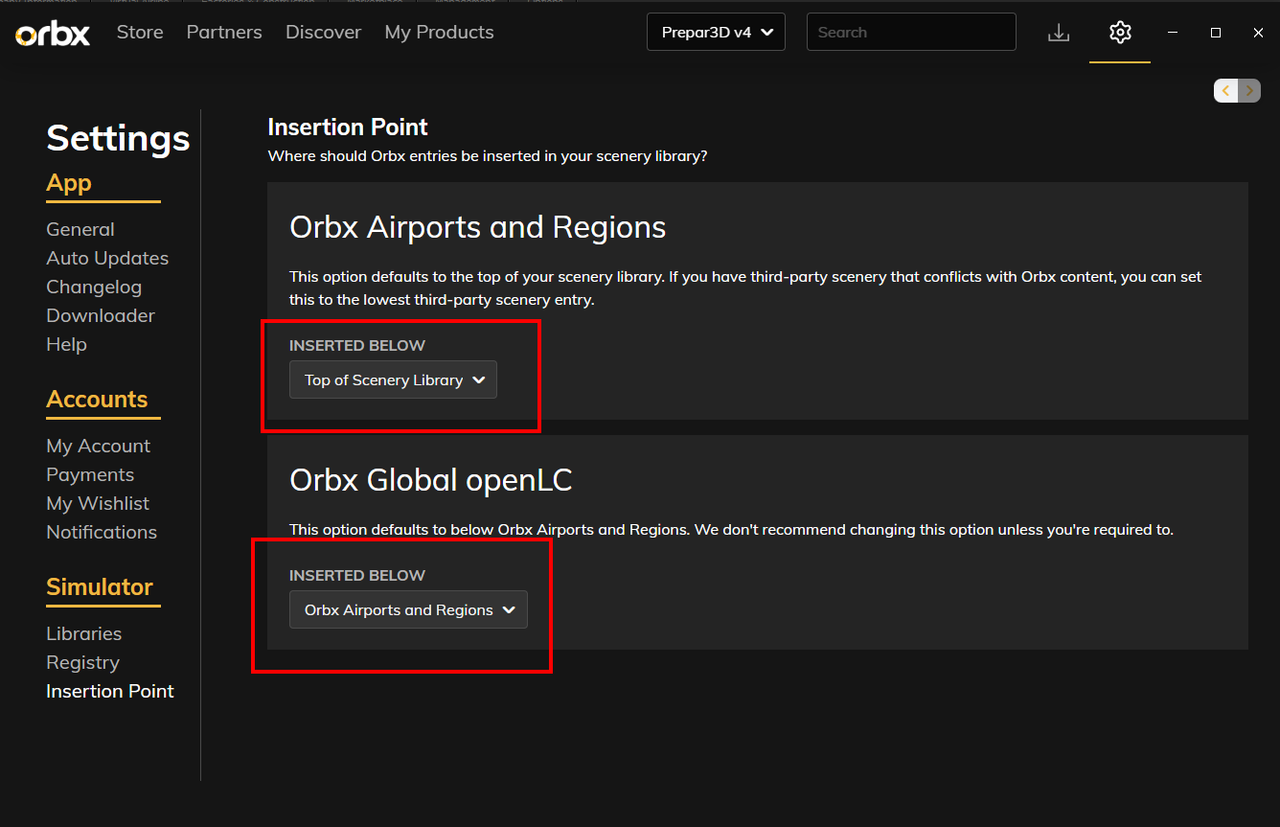Click the Orbx logo
1280x827 pixels.
pyautogui.click(x=53, y=34)
